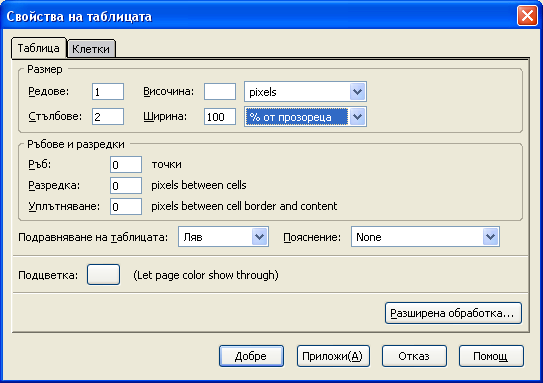The height and width of the screenshot is (383, 543).
Task: Expand the % от прозореца width dropdown
Action: coord(305,117)
